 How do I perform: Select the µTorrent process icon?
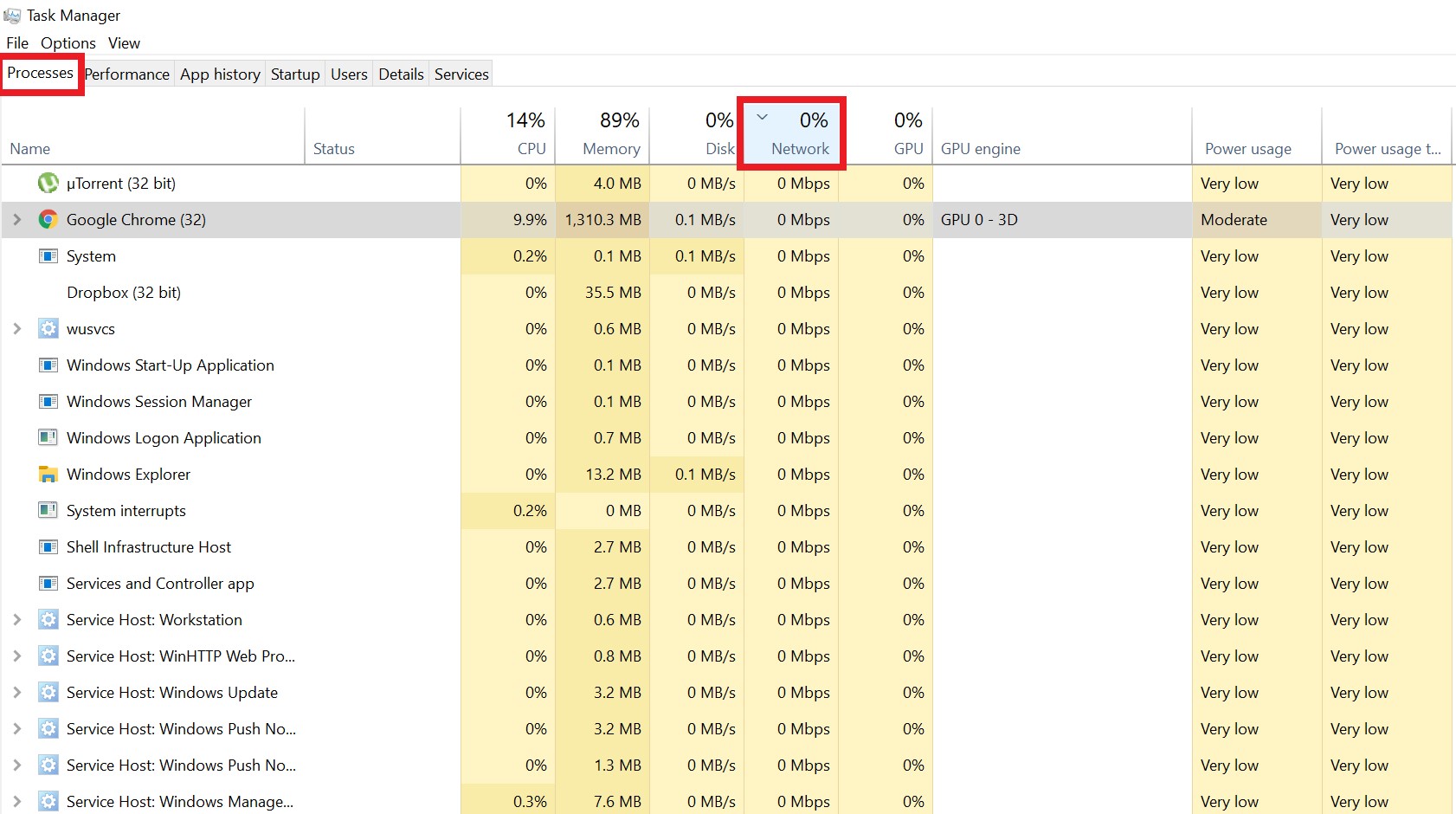tap(48, 183)
